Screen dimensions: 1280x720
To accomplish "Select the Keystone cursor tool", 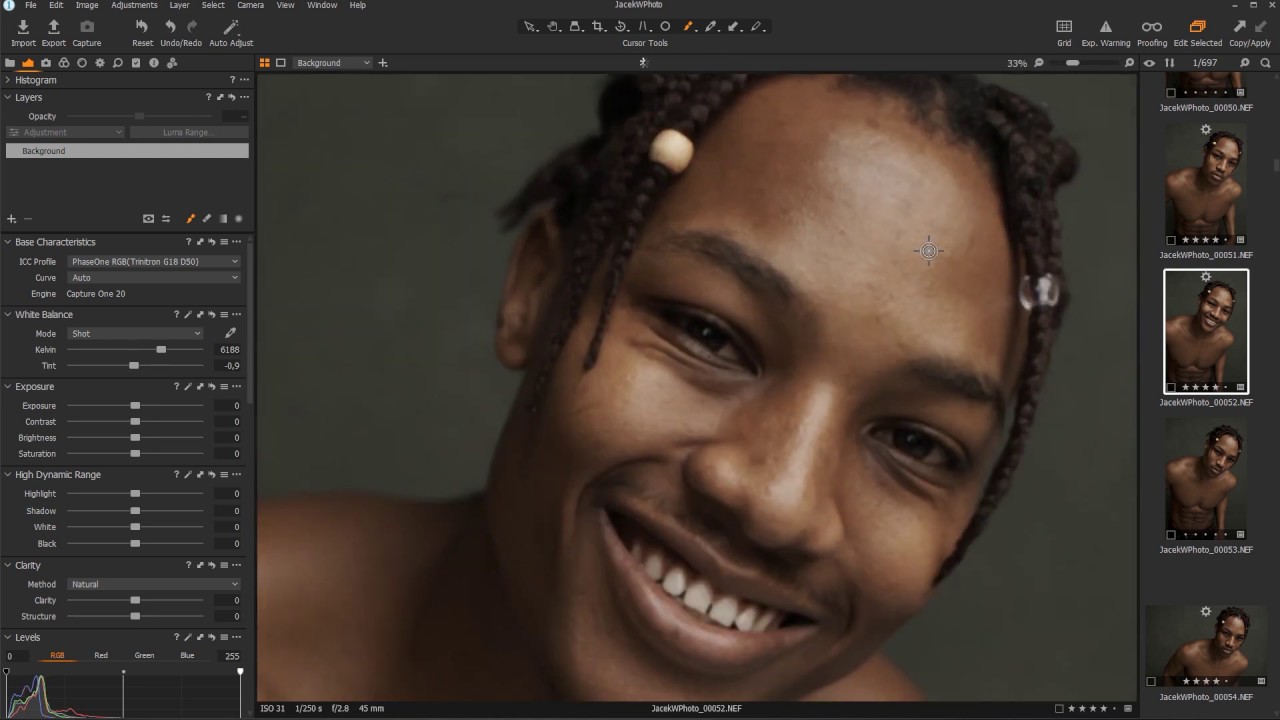I will (x=643, y=27).
